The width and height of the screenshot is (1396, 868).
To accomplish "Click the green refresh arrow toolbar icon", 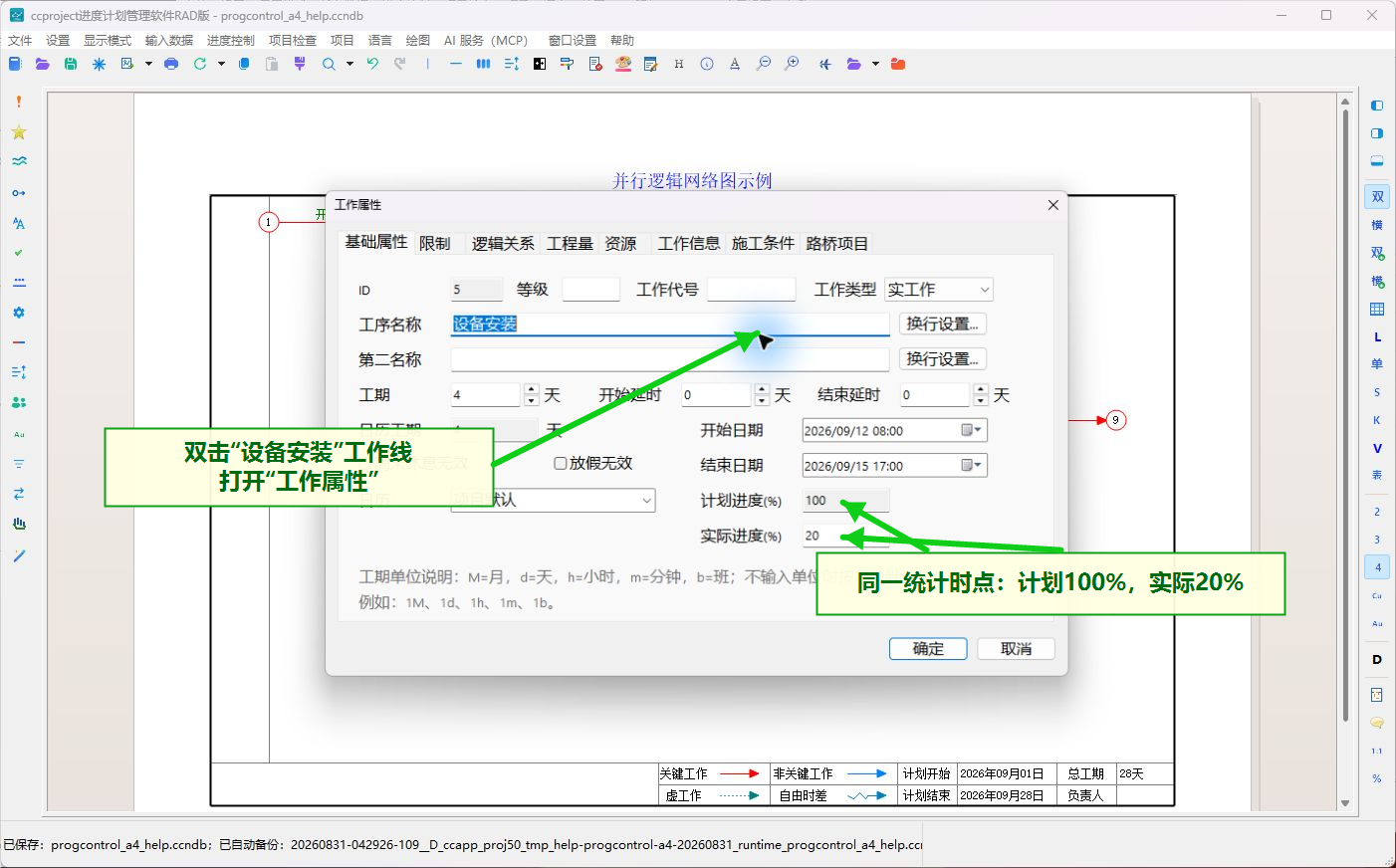I will click(x=200, y=64).
